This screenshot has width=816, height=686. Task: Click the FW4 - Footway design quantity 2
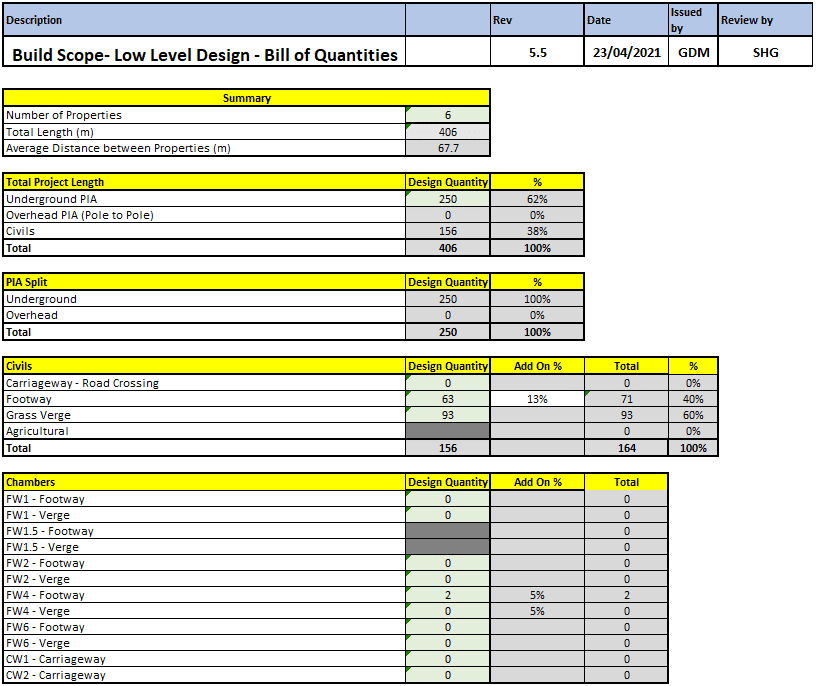pos(448,595)
